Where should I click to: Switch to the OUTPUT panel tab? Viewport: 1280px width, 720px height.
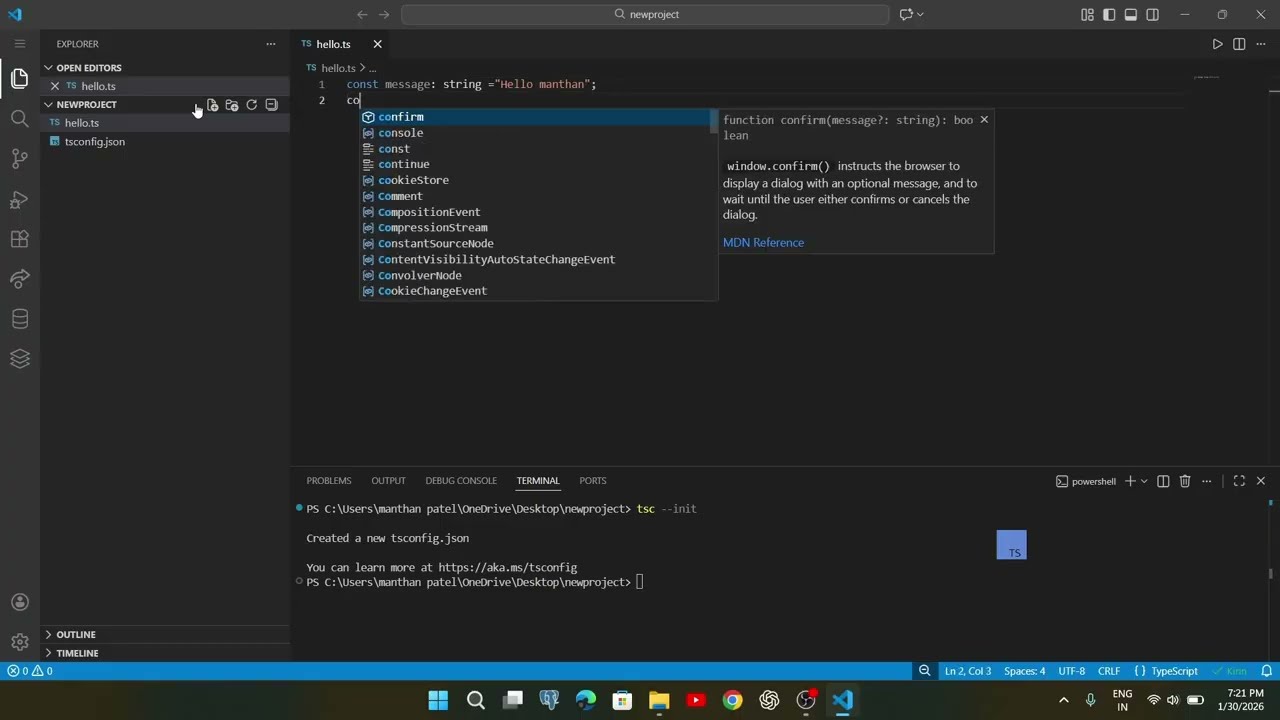[x=388, y=481]
